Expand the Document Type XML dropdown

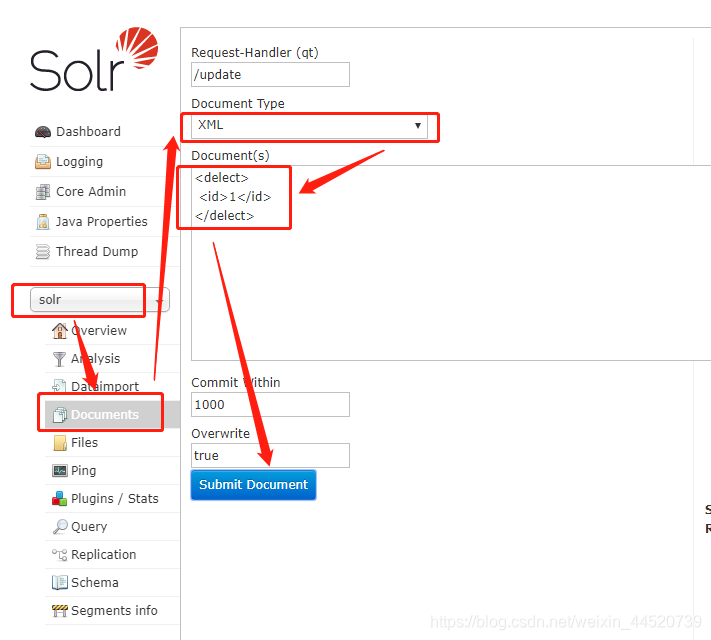pyautogui.click(x=309, y=126)
